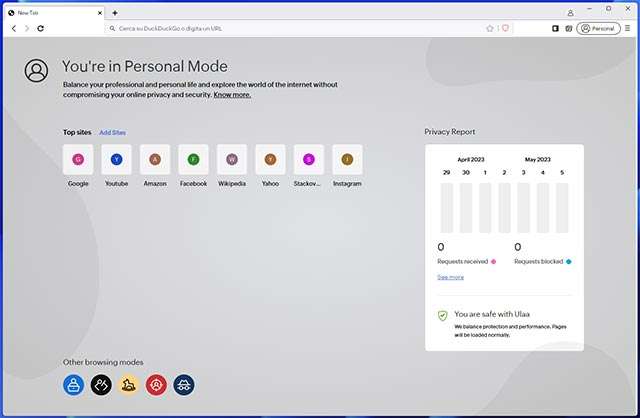
Task: Click the 'Other browsing modes' heading
Action: [x=103, y=362]
